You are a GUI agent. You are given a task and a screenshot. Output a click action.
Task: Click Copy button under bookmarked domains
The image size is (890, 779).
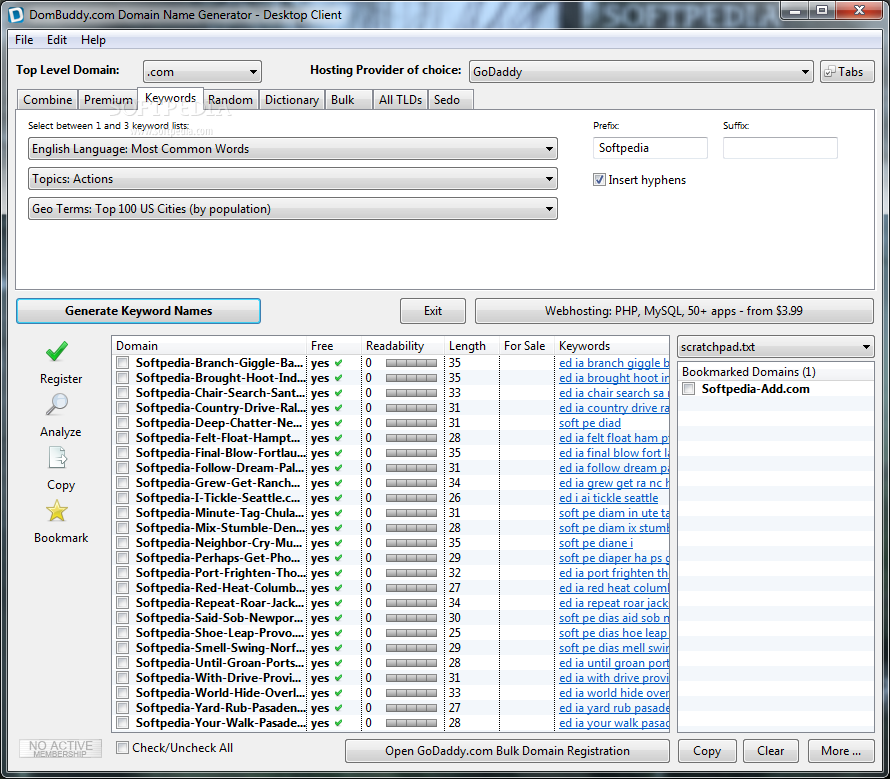pos(707,751)
